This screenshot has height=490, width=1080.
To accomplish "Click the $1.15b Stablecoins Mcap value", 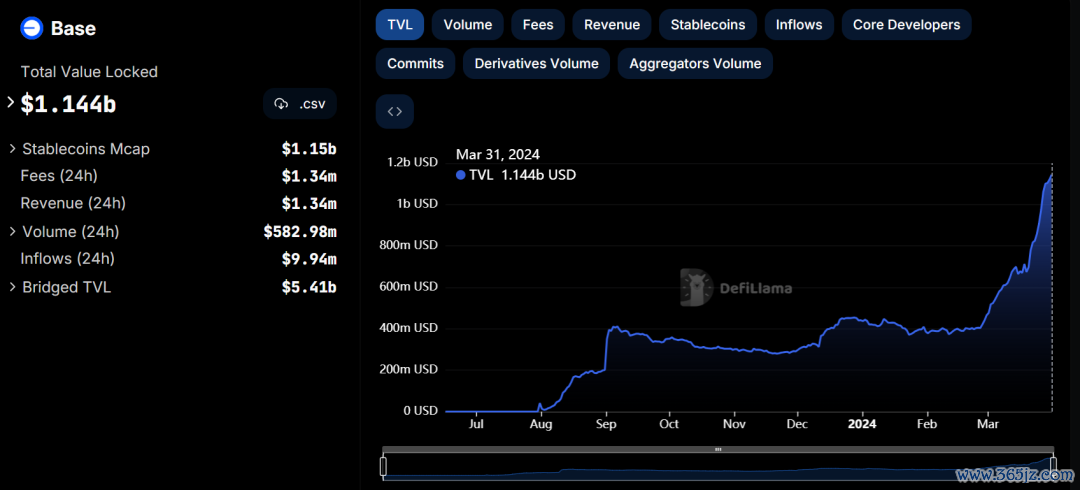I will click(309, 149).
